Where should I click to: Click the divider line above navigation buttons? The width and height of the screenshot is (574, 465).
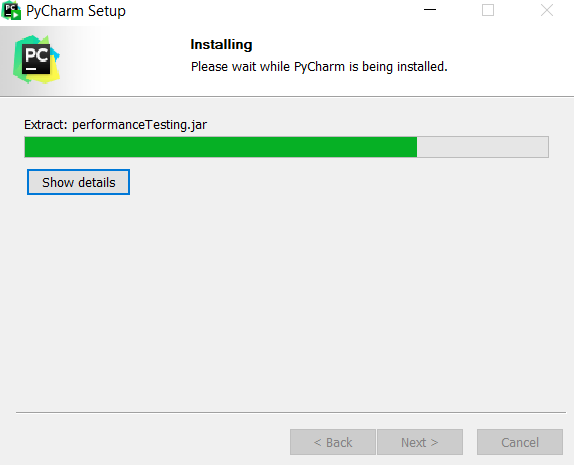pyautogui.click(x=291, y=412)
